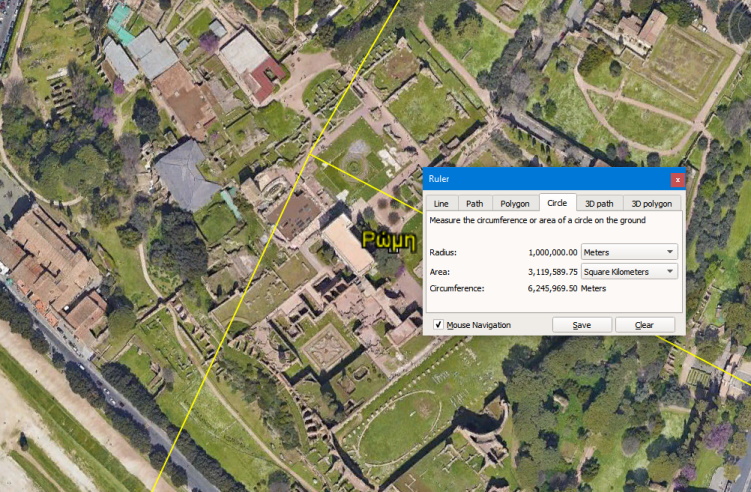
Task: Click the circumference value 6,245,969.50
Action: point(553,288)
